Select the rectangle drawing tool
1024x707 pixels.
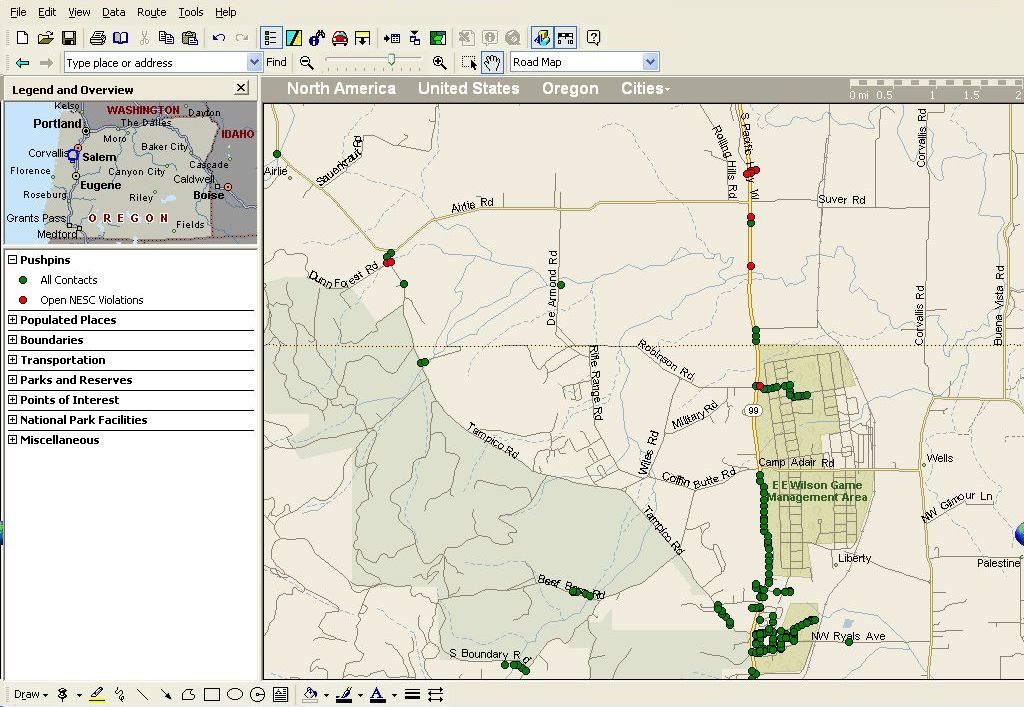pos(211,694)
